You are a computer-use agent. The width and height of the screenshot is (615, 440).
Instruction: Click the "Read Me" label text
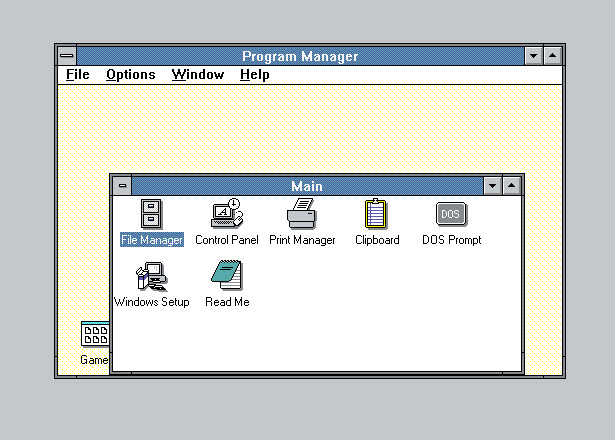click(227, 302)
